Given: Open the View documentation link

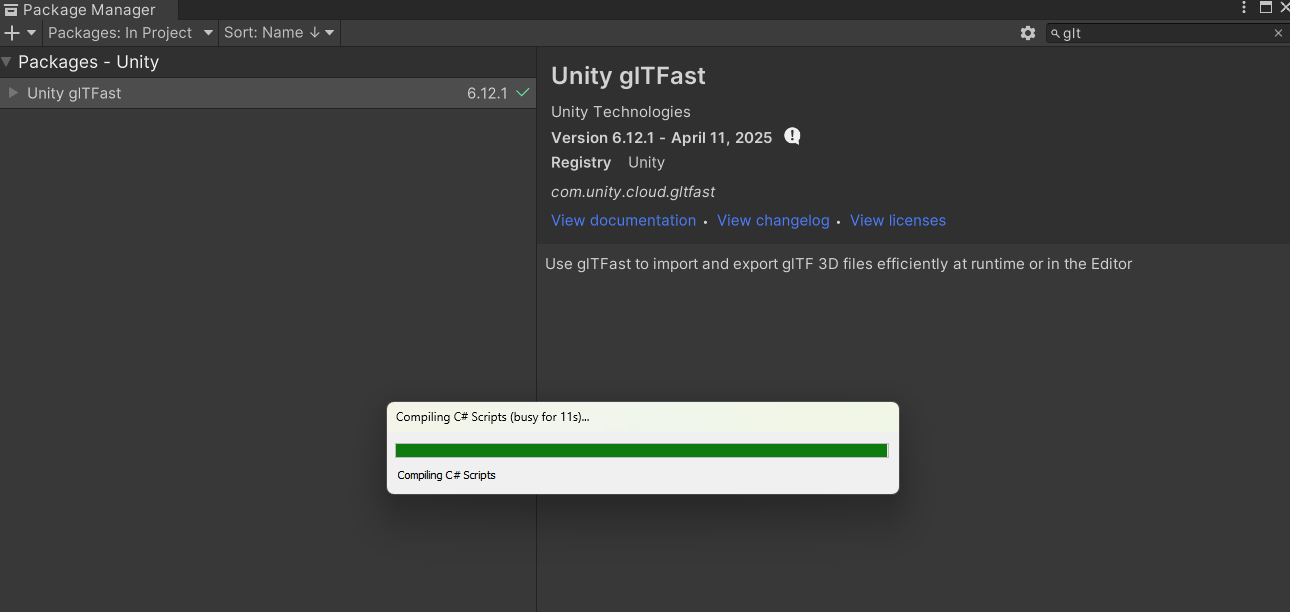Looking at the screenshot, I should click(623, 220).
